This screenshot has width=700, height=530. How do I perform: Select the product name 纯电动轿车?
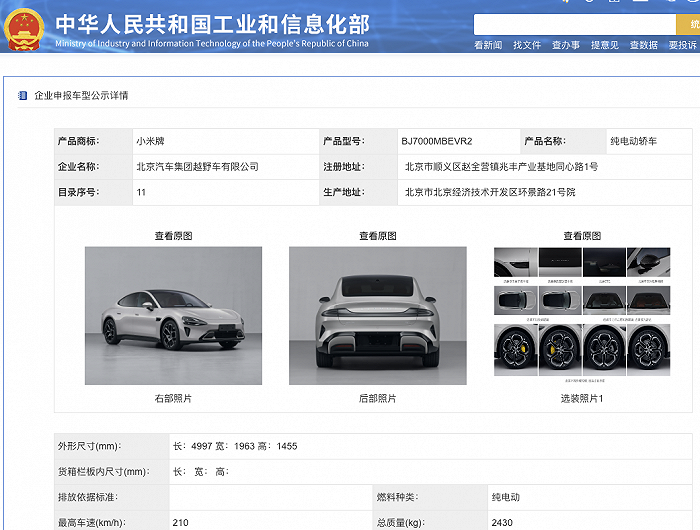tap(633, 141)
